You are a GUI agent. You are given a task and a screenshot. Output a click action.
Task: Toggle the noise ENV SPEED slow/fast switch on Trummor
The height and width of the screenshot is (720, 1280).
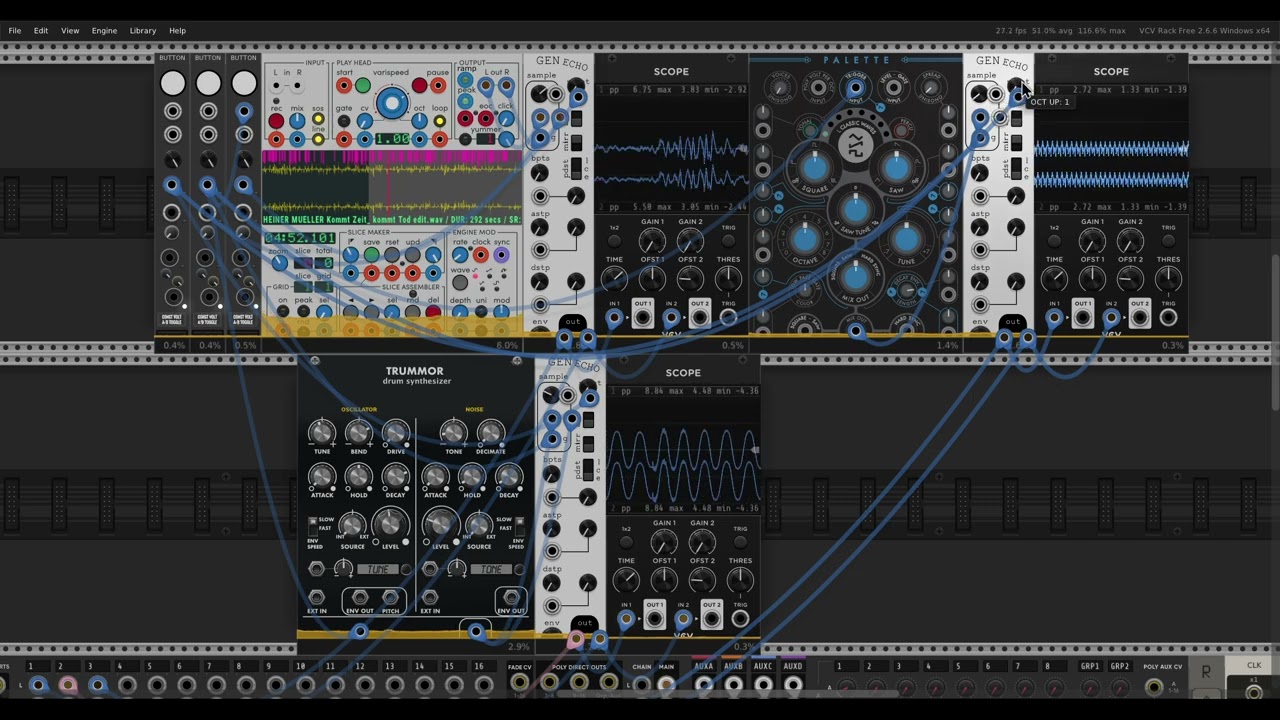pos(520,526)
